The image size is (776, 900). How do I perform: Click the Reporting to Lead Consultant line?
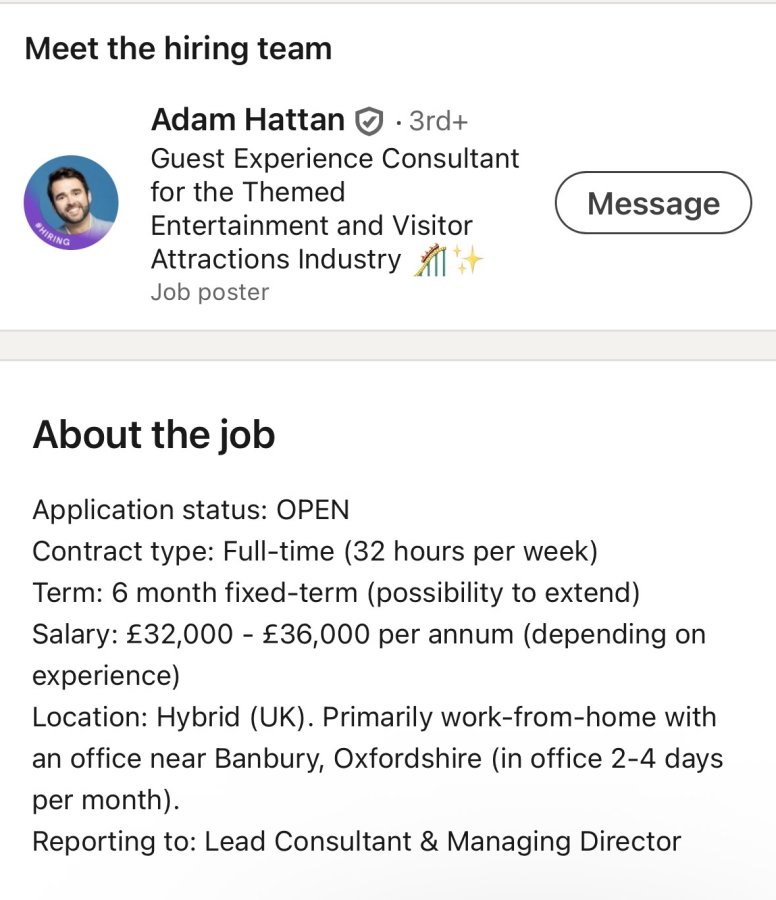click(357, 841)
